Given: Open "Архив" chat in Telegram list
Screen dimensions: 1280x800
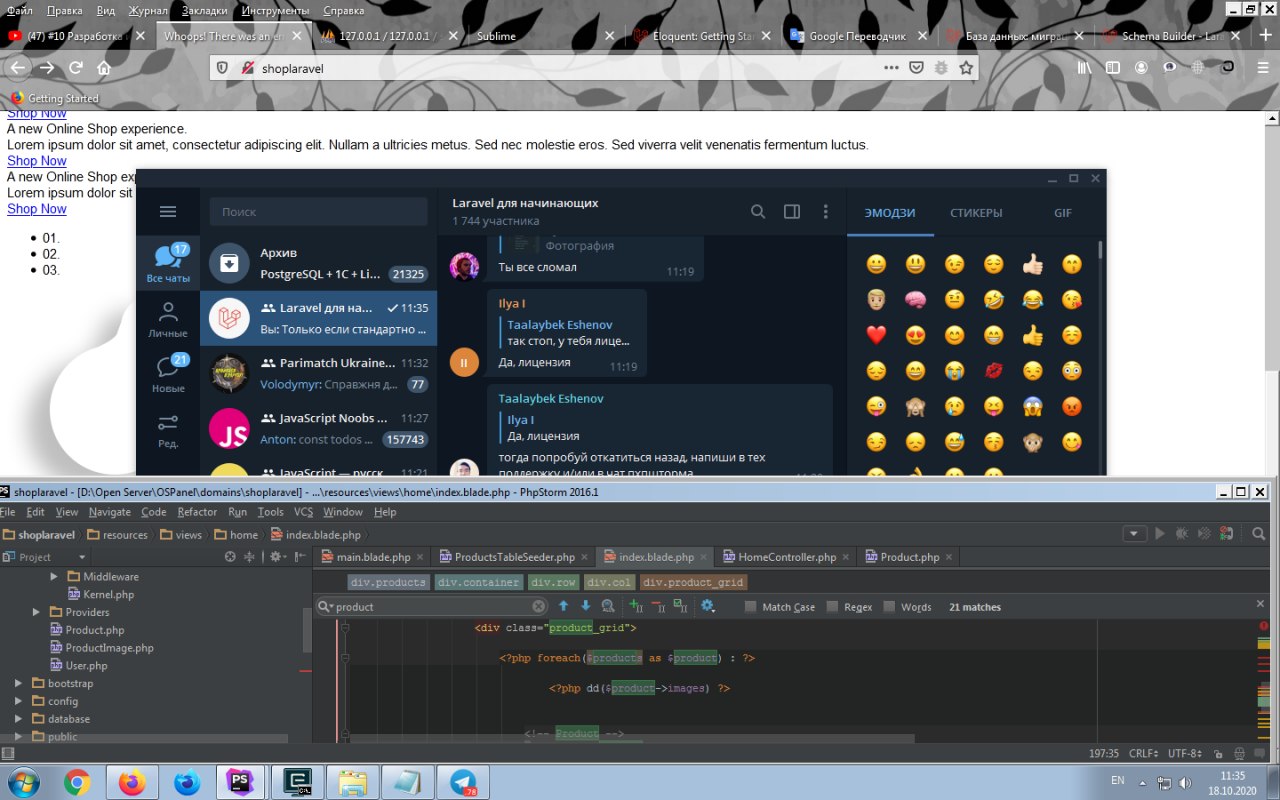Looking at the screenshot, I should pyautogui.click(x=318, y=263).
